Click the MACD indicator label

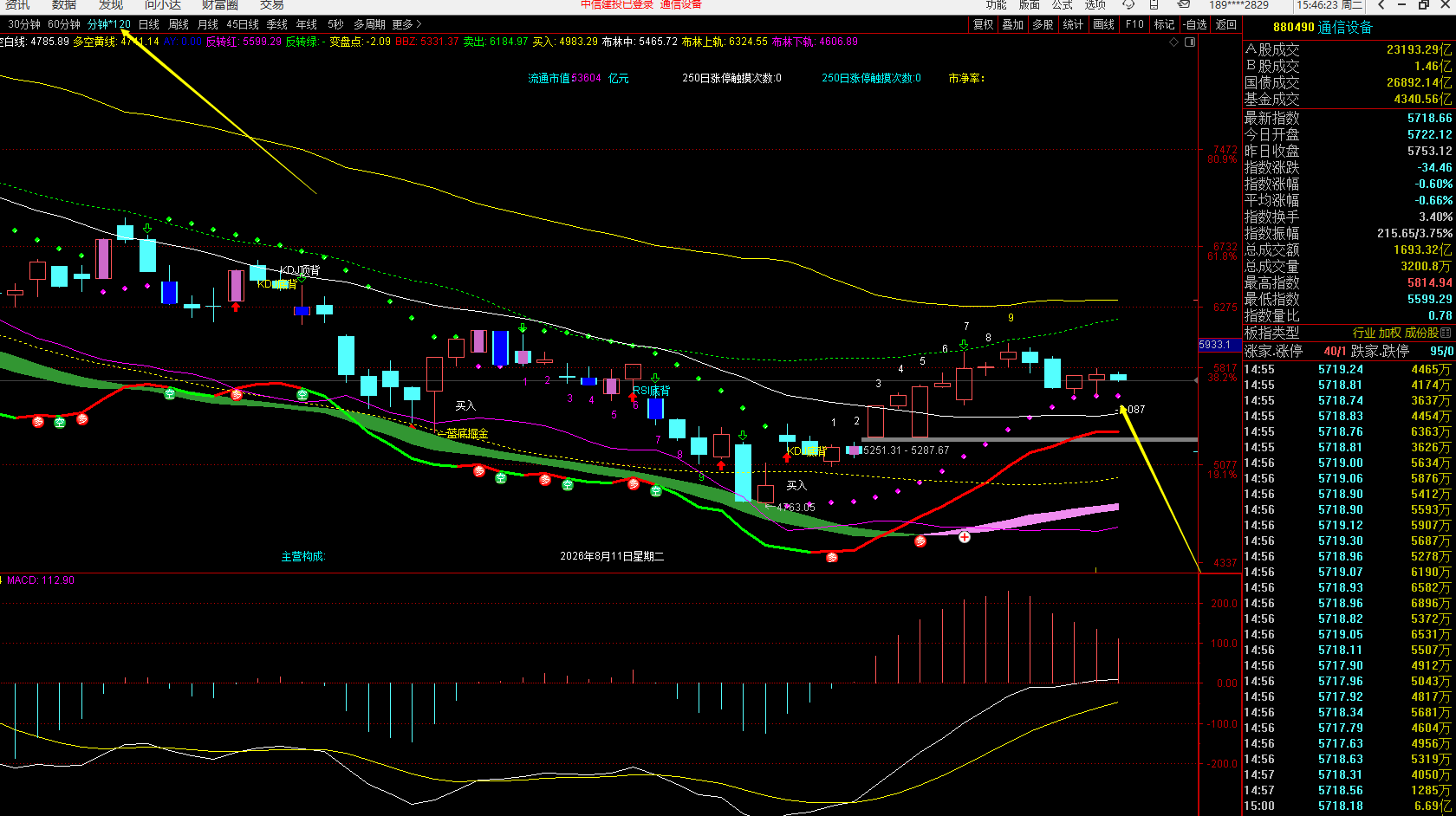pos(41,580)
